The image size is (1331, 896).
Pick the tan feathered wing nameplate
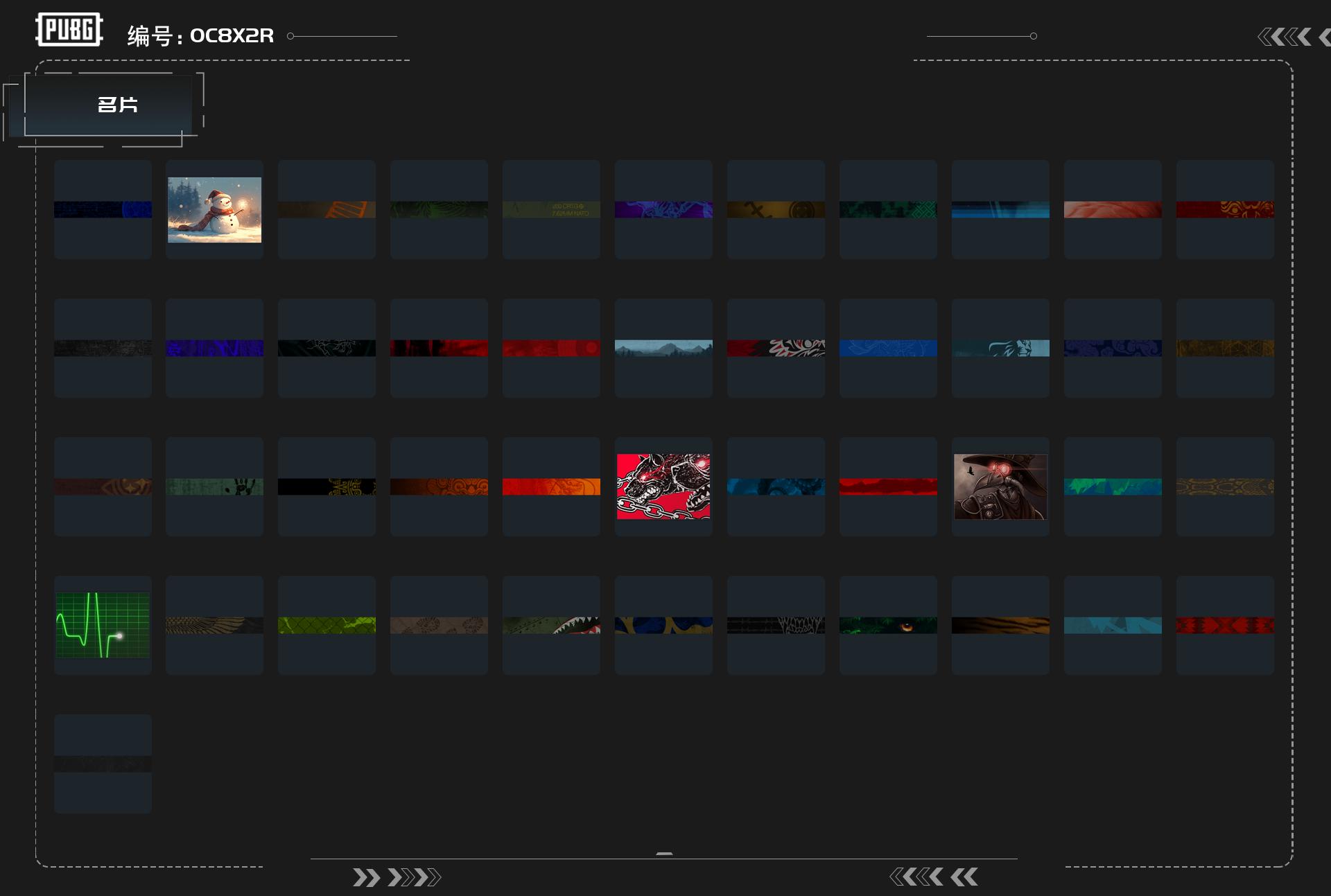point(214,625)
